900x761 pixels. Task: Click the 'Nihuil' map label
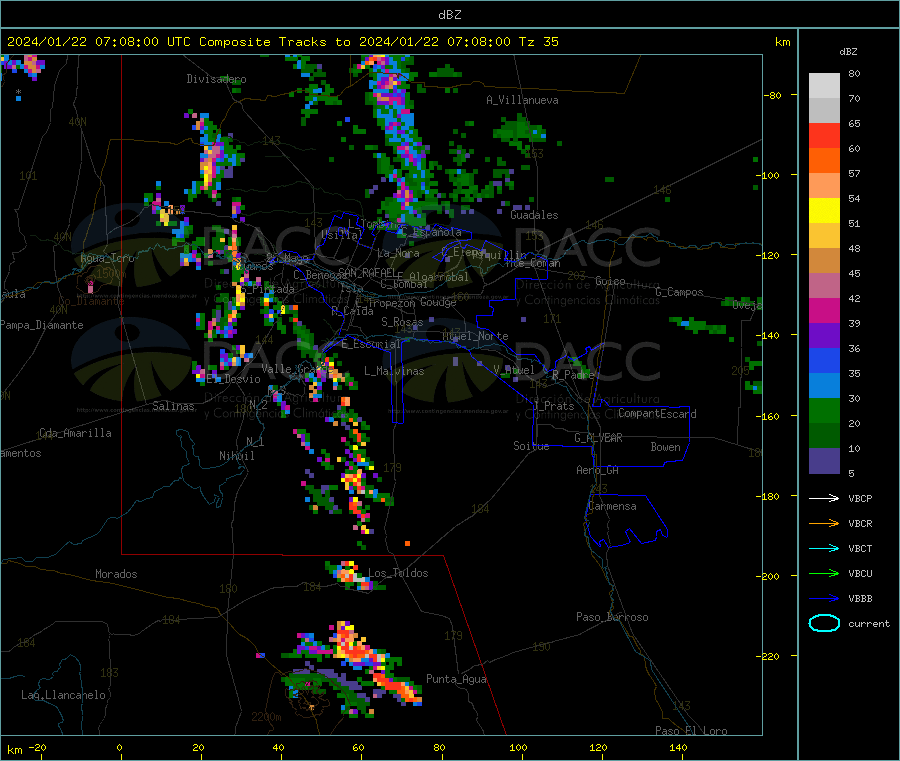pos(237,456)
